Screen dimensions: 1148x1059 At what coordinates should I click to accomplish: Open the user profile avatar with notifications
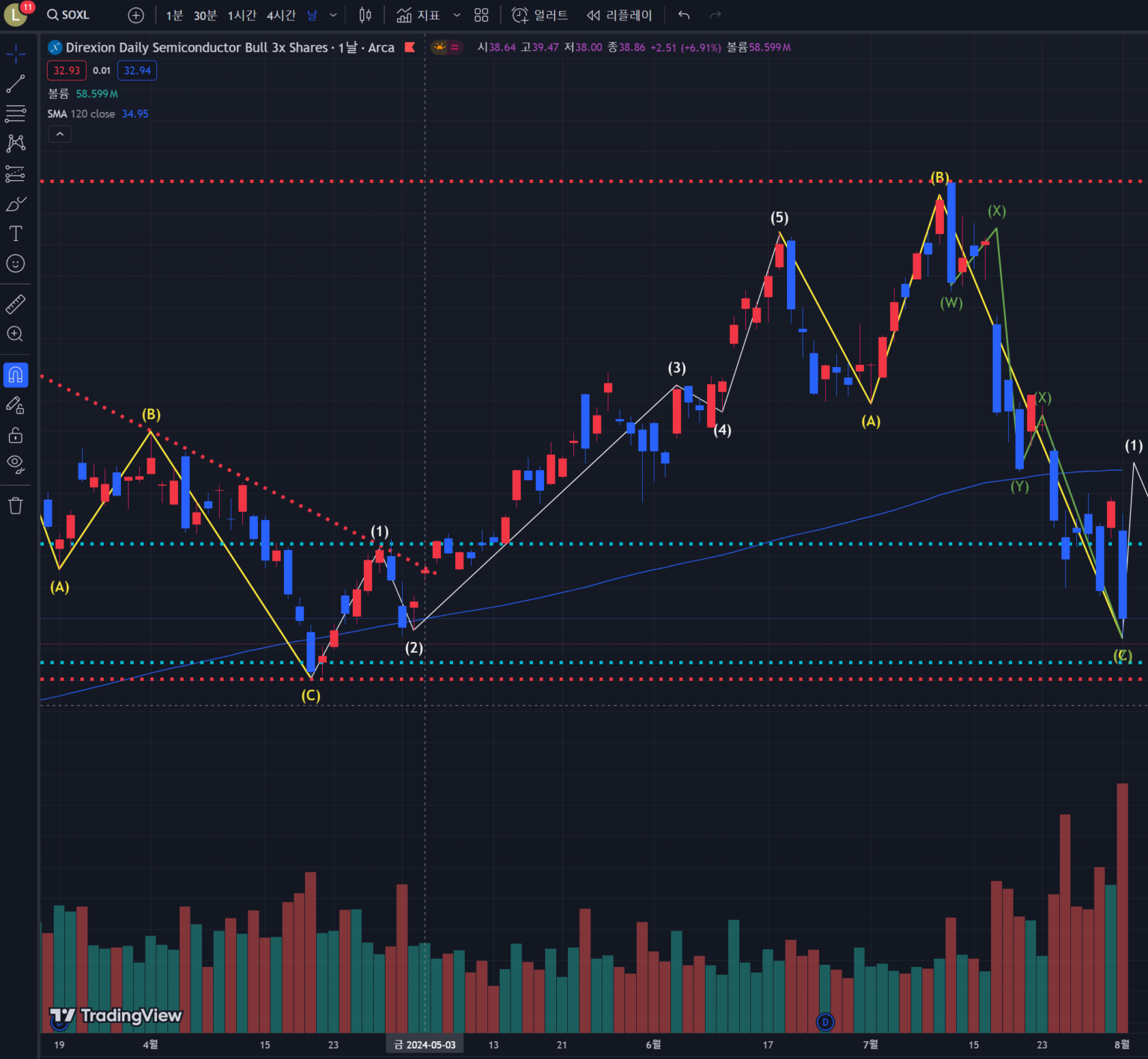click(17, 14)
